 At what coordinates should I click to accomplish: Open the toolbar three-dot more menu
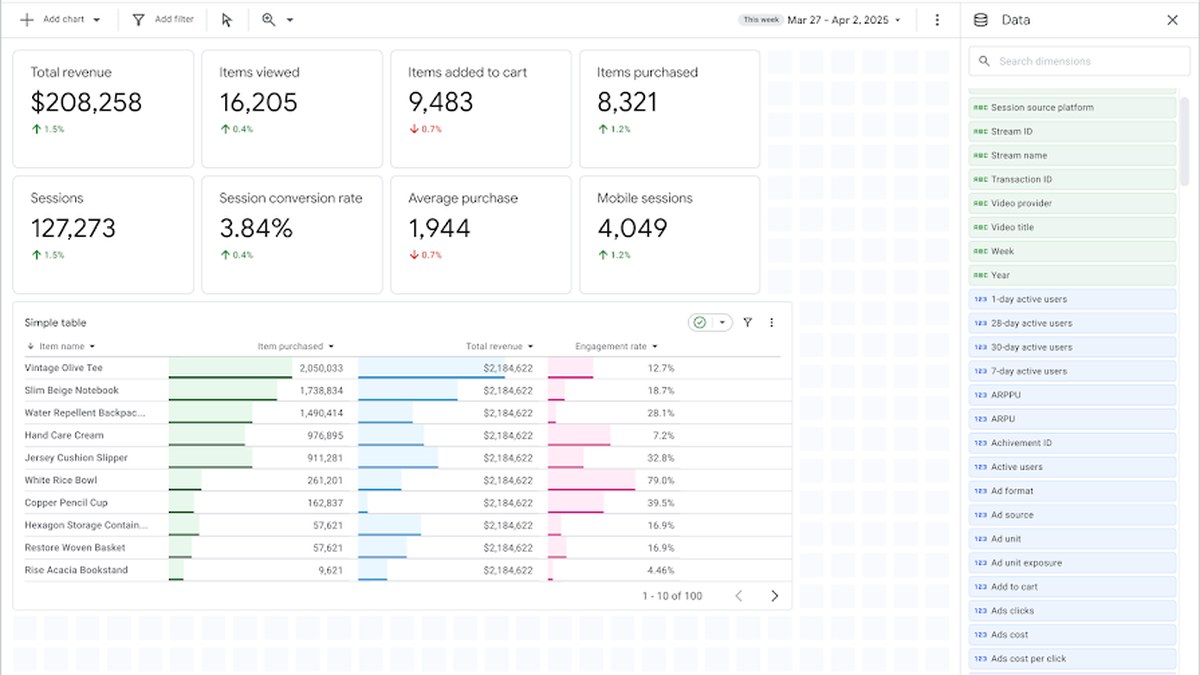coord(937,20)
